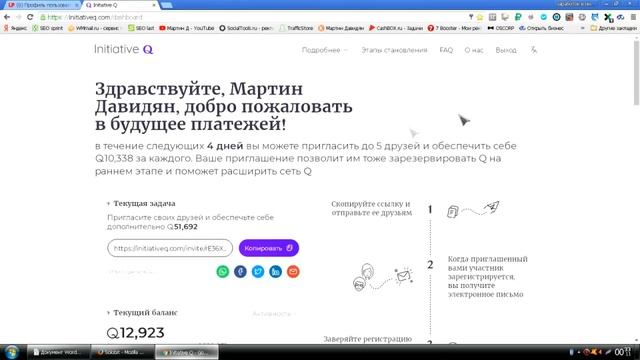640x360 pixels.
Task: Open the OSCORP bookmark
Action: click(x=501, y=28)
